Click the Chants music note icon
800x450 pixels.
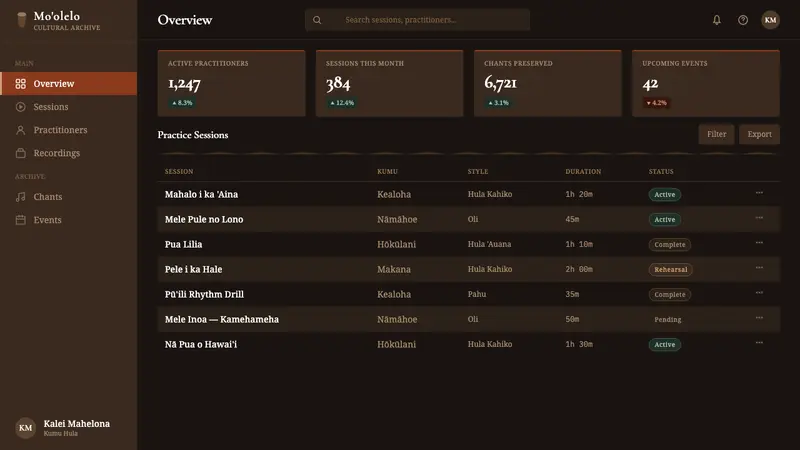click(x=20, y=196)
